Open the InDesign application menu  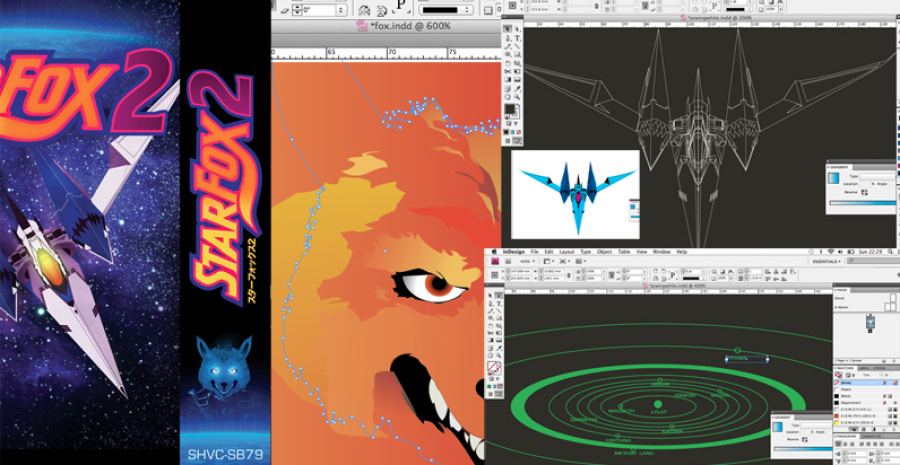[514, 251]
